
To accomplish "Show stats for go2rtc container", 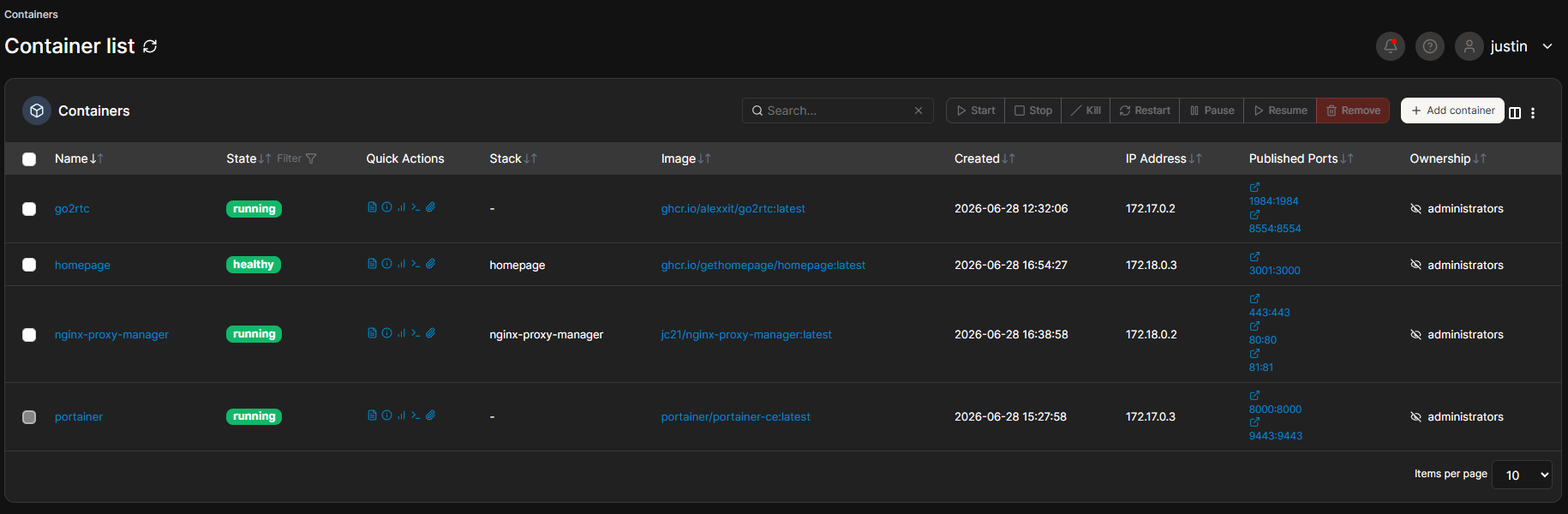I will (x=401, y=207).
